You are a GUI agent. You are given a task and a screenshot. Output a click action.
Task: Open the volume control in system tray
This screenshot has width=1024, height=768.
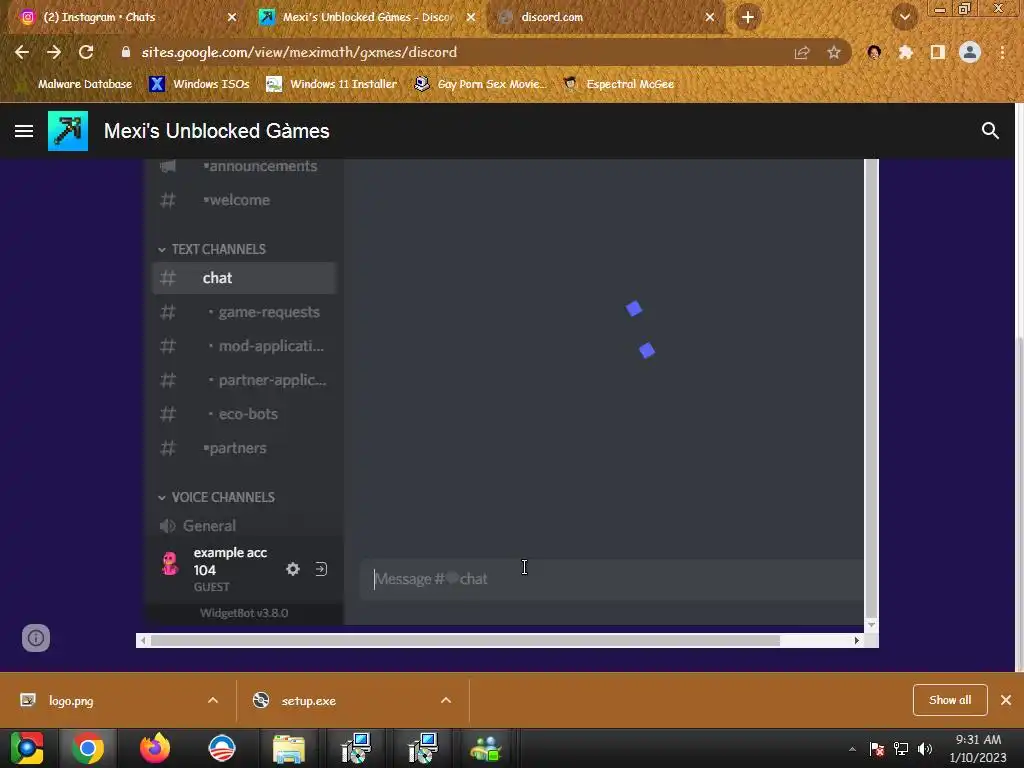click(x=925, y=749)
